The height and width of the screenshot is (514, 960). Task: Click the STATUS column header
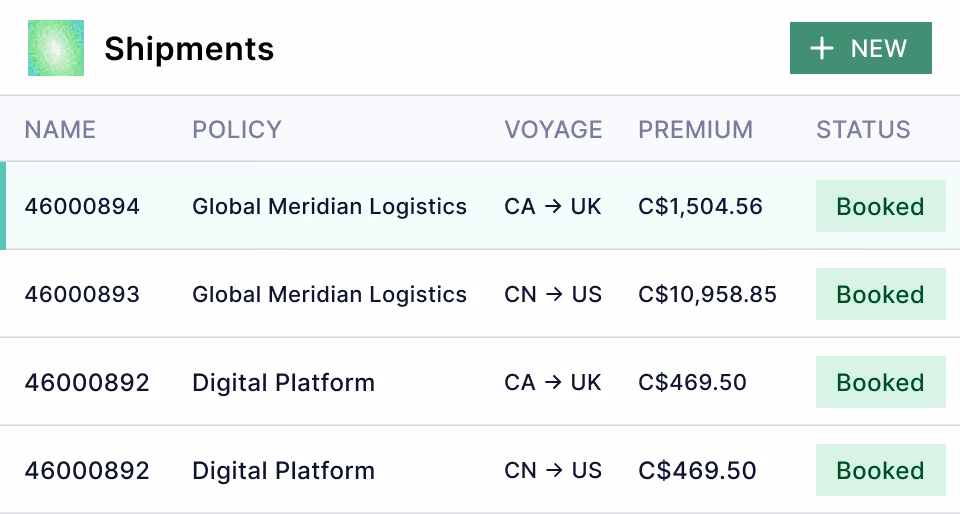tap(863, 130)
